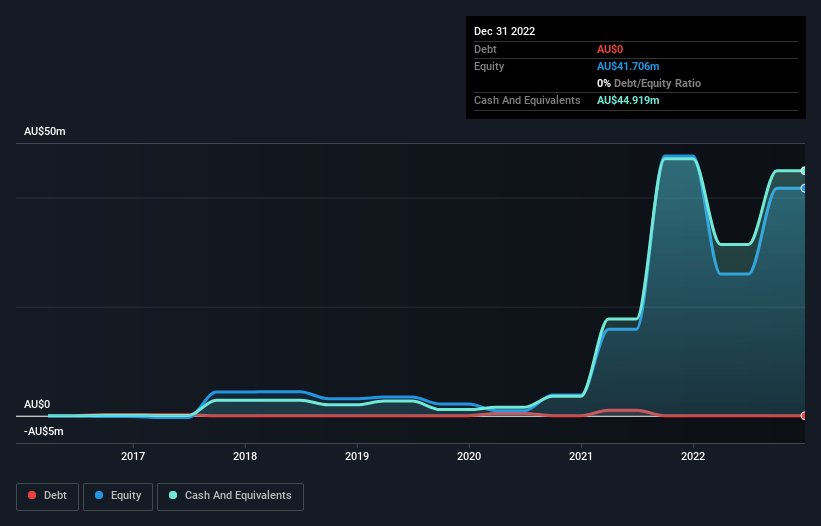821x526 pixels.
Task: Toggle Cash And Equivalents legend button
Action: pos(230,496)
